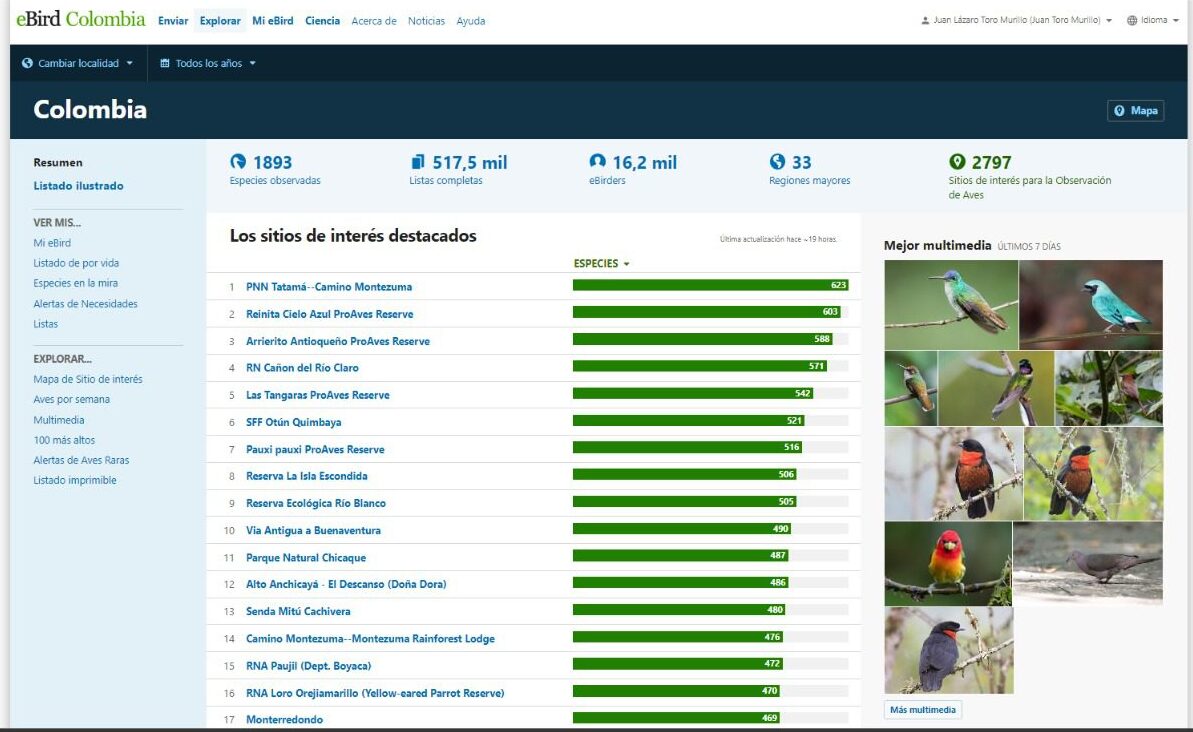Click the complete checklists icon
Viewport: 1193px width, 732px height.
click(418, 162)
